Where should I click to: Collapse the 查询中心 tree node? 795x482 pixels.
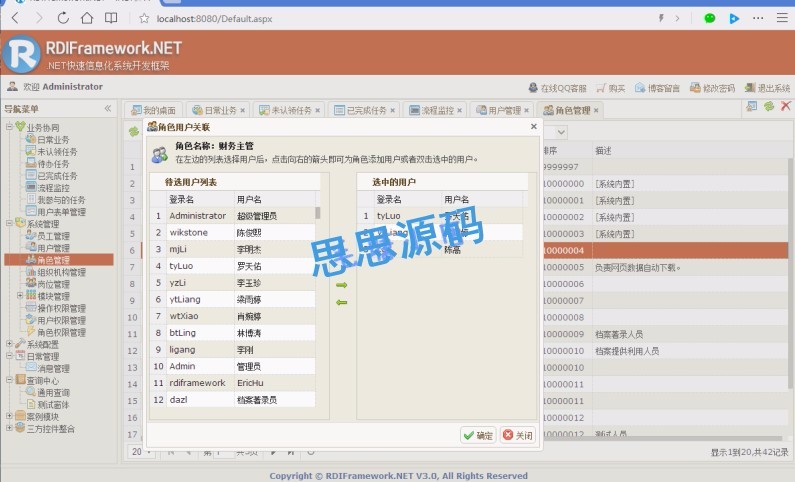9,380
